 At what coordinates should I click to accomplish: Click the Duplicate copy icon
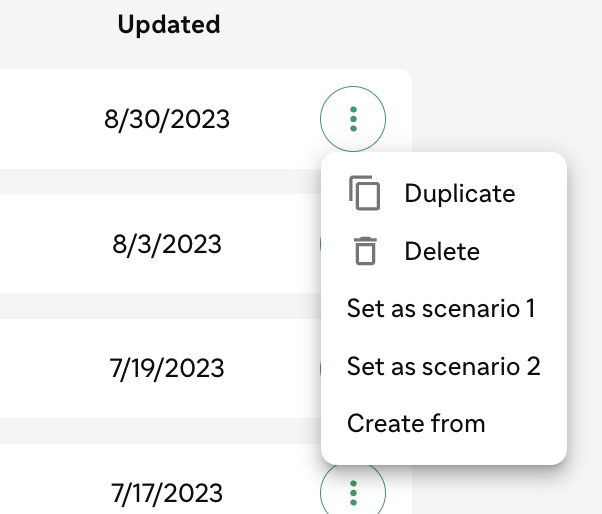click(x=364, y=193)
